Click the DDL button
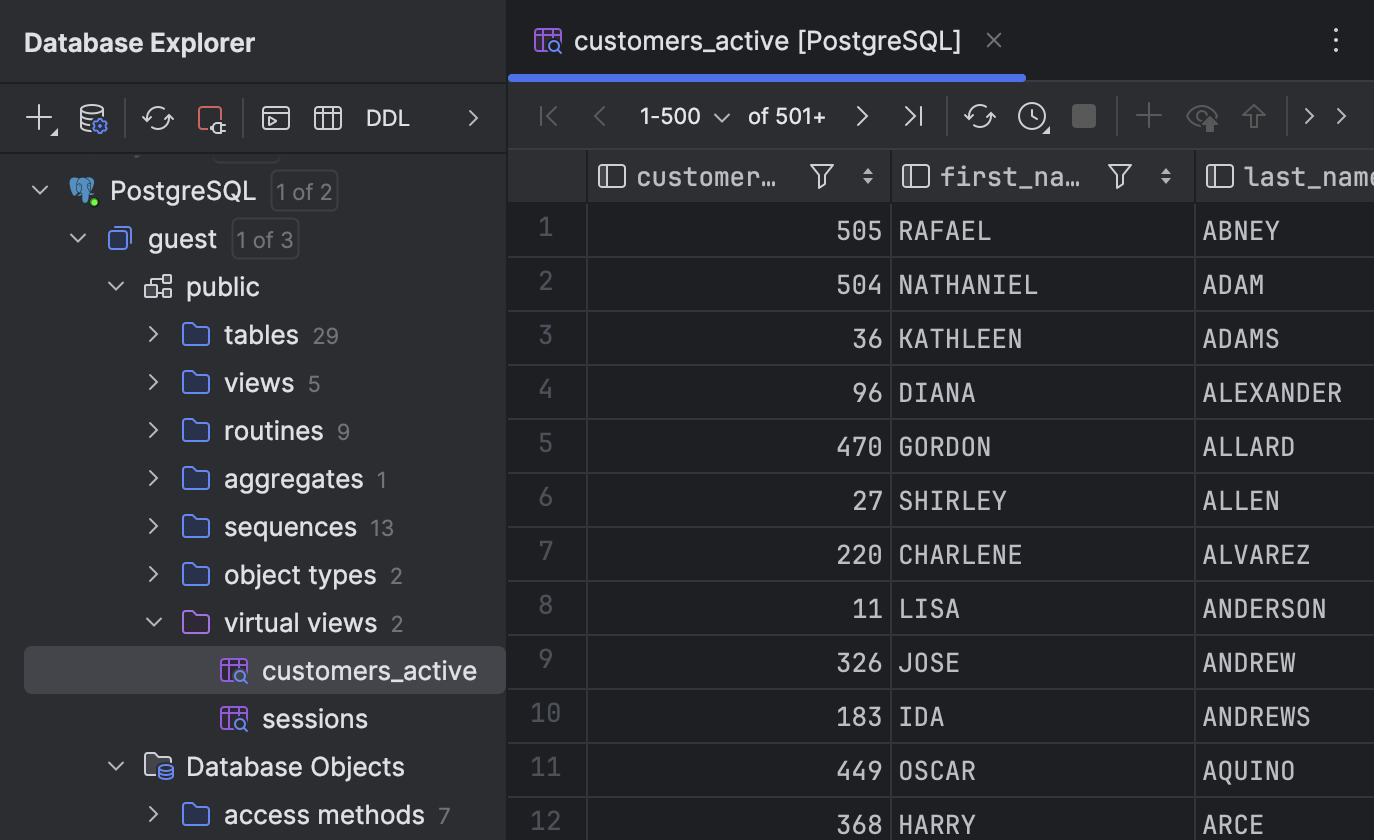This screenshot has height=840, width=1374. tap(387, 117)
